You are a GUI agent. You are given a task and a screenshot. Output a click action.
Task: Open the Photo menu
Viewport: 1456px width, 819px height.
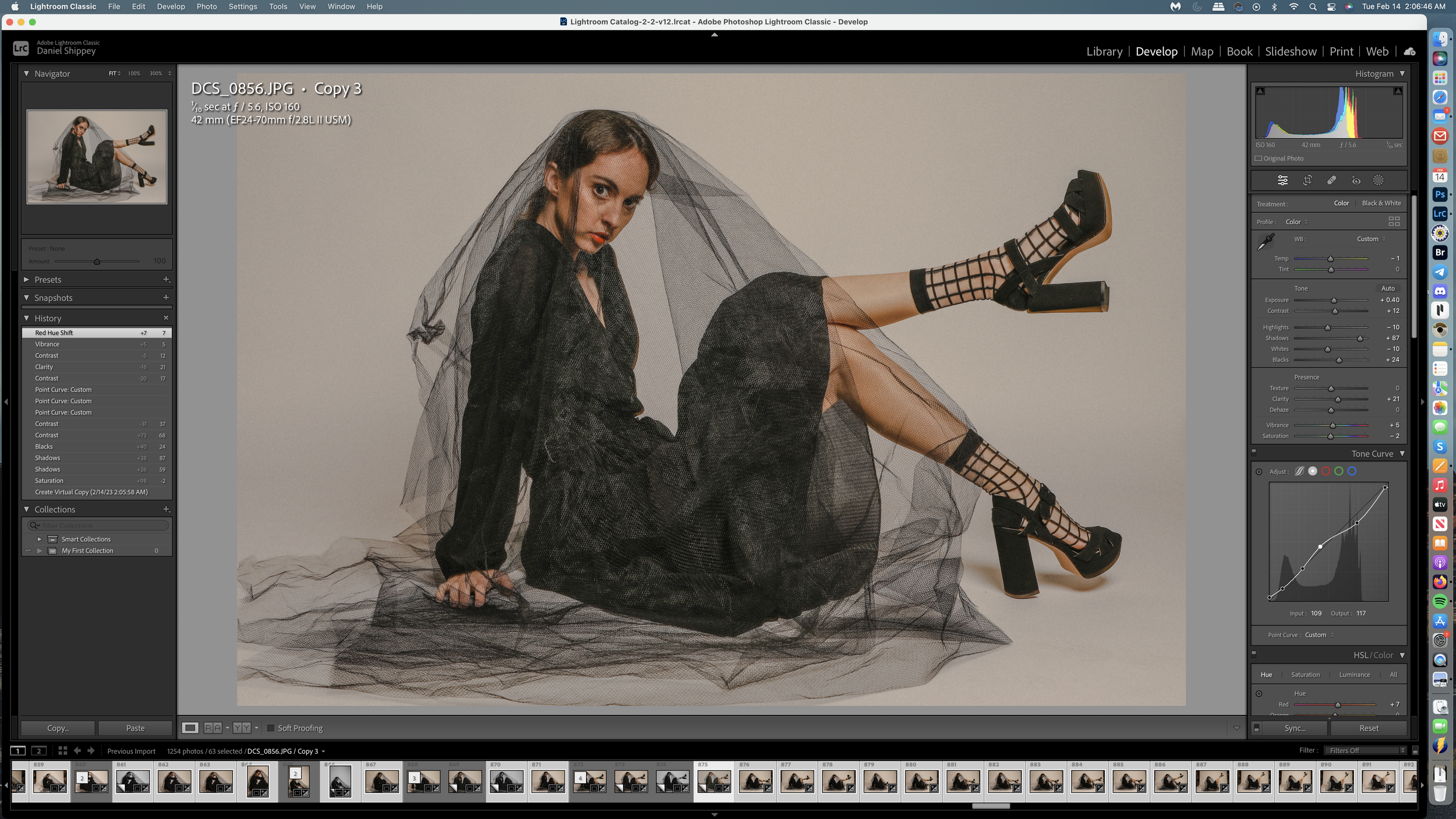click(x=206, y=6)
